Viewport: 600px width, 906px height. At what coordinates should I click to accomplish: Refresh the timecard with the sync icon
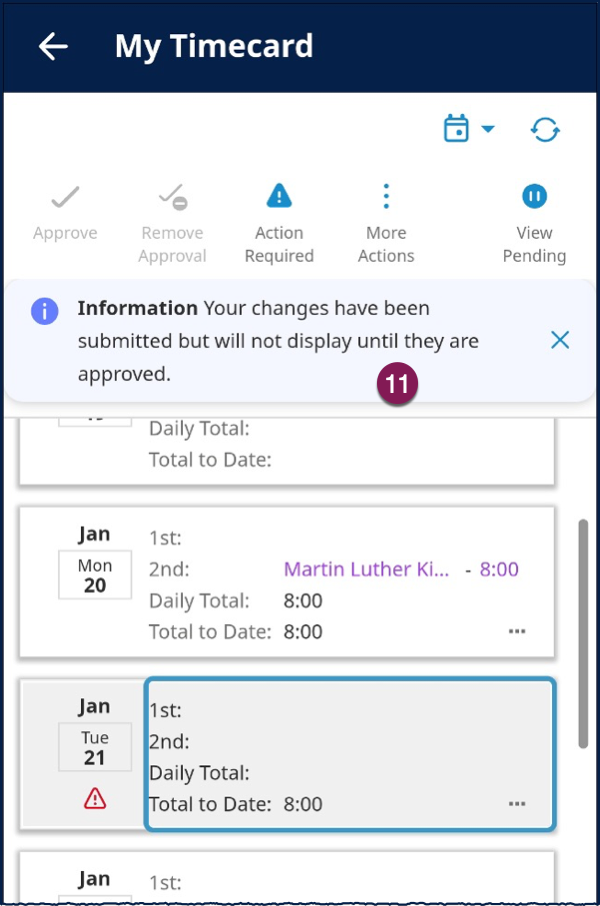click(545, 129)
